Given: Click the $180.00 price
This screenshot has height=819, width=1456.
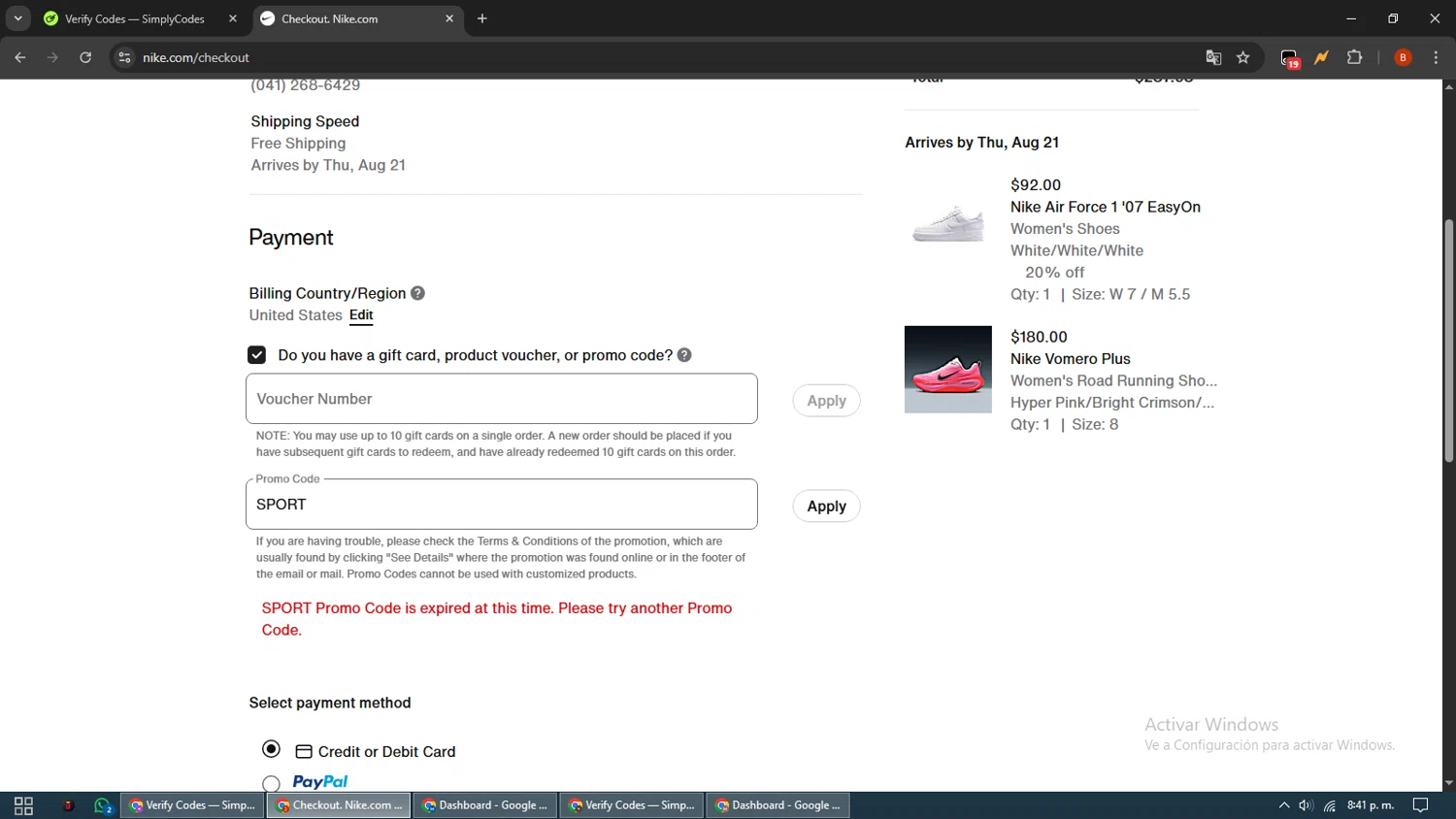Looking at the screenshot, I should (x=1039, y=337).
